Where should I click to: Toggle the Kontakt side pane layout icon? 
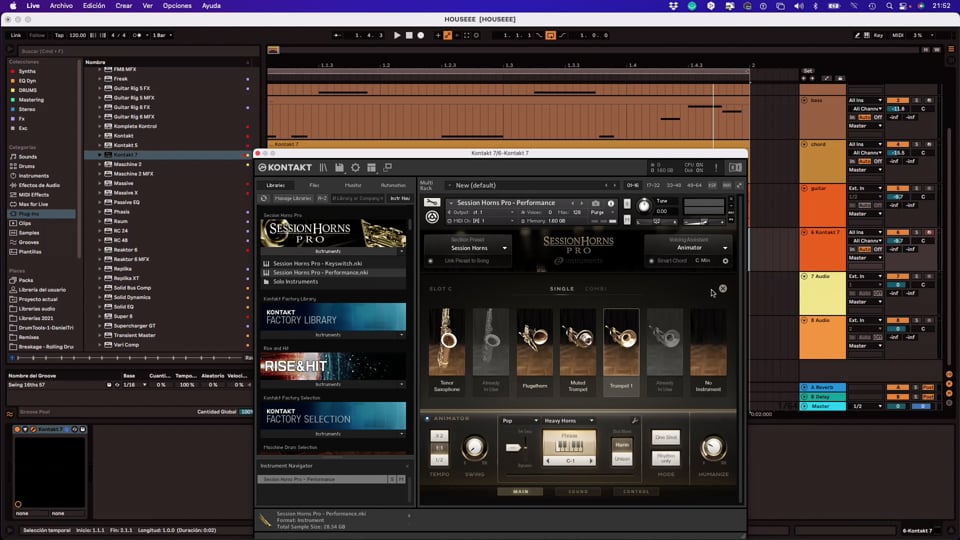coord(735,168)
